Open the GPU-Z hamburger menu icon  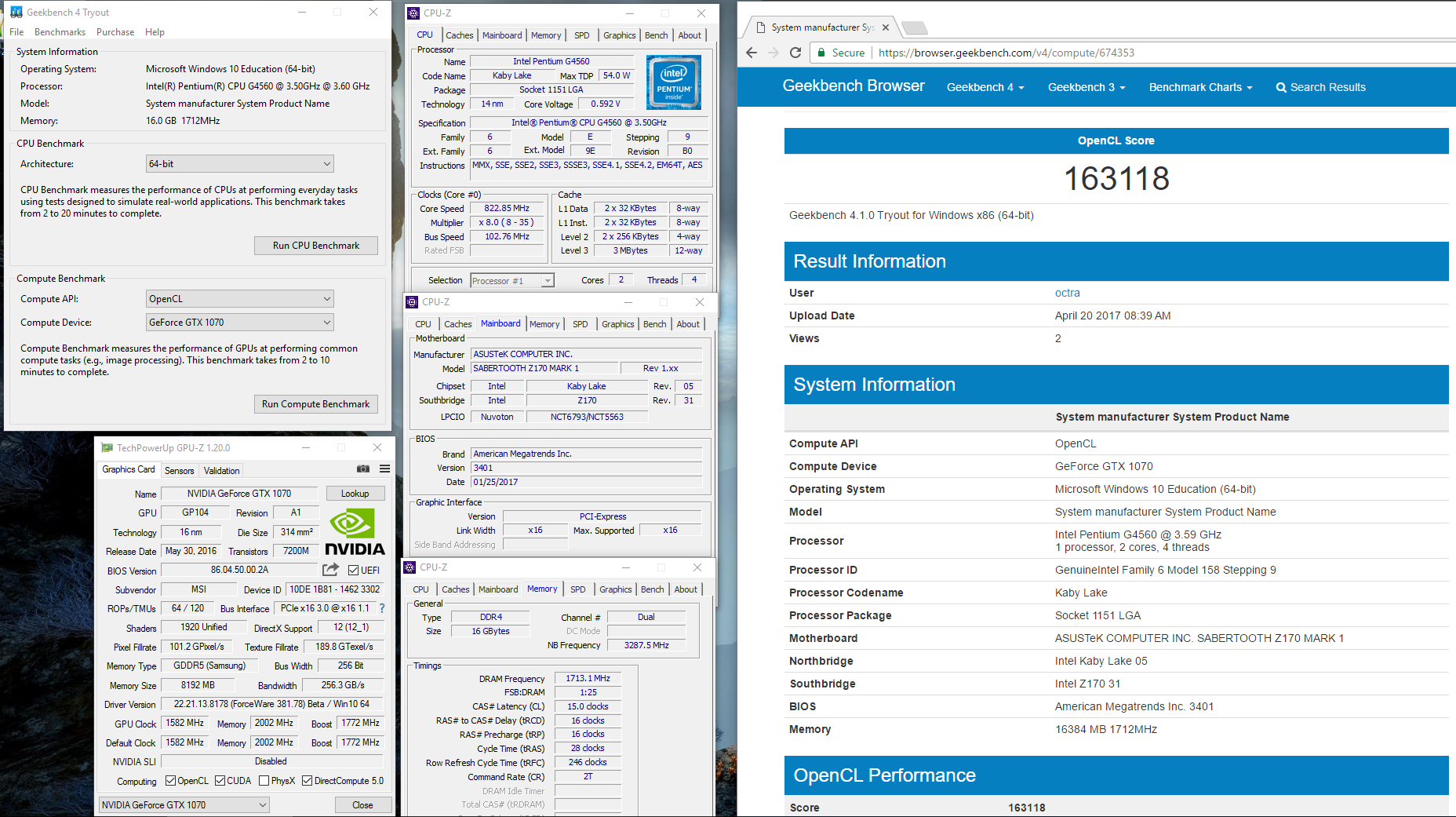tap(384, 469)
